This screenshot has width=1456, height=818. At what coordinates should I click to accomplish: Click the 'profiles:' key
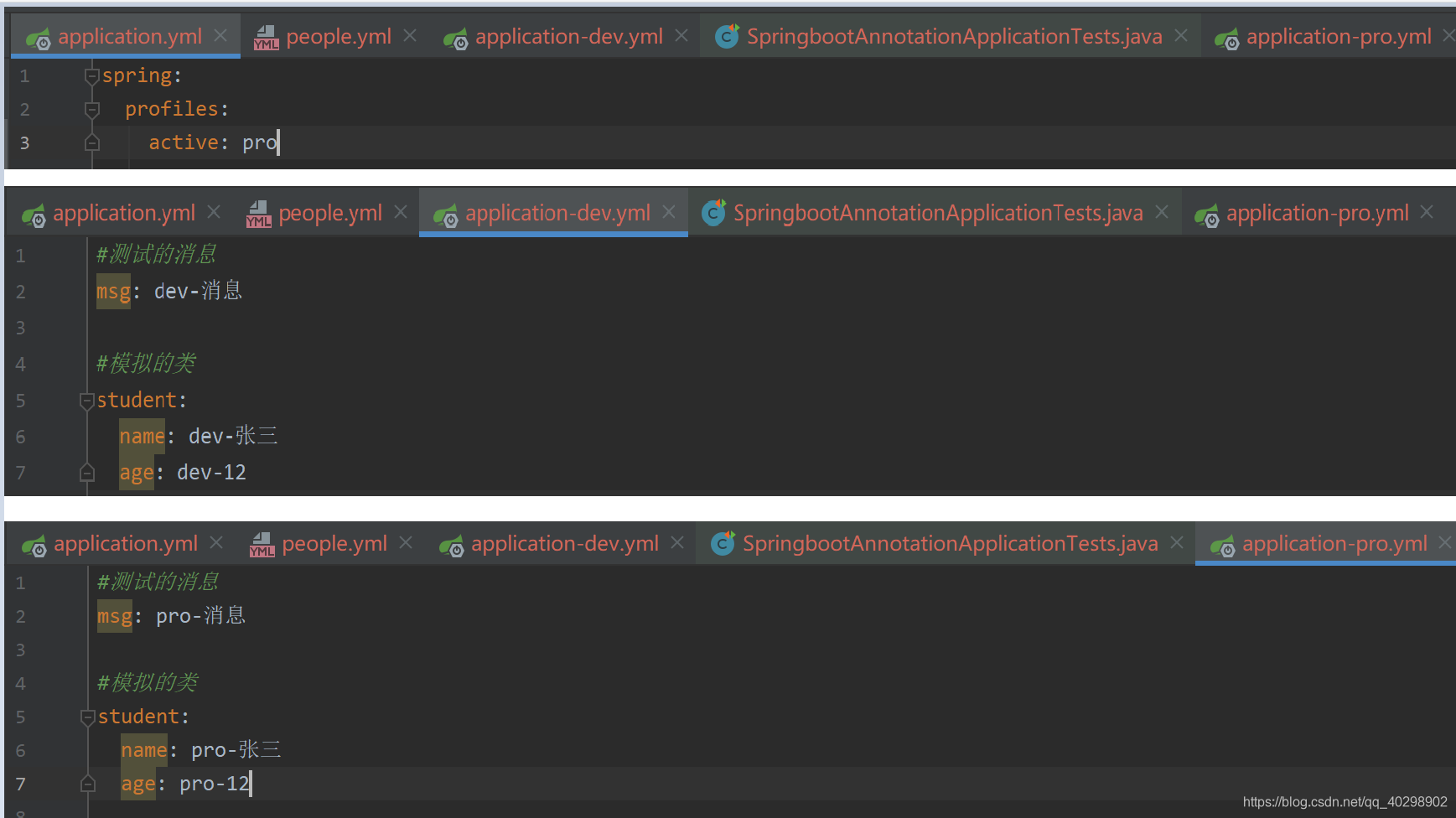[x=177, y=109]
